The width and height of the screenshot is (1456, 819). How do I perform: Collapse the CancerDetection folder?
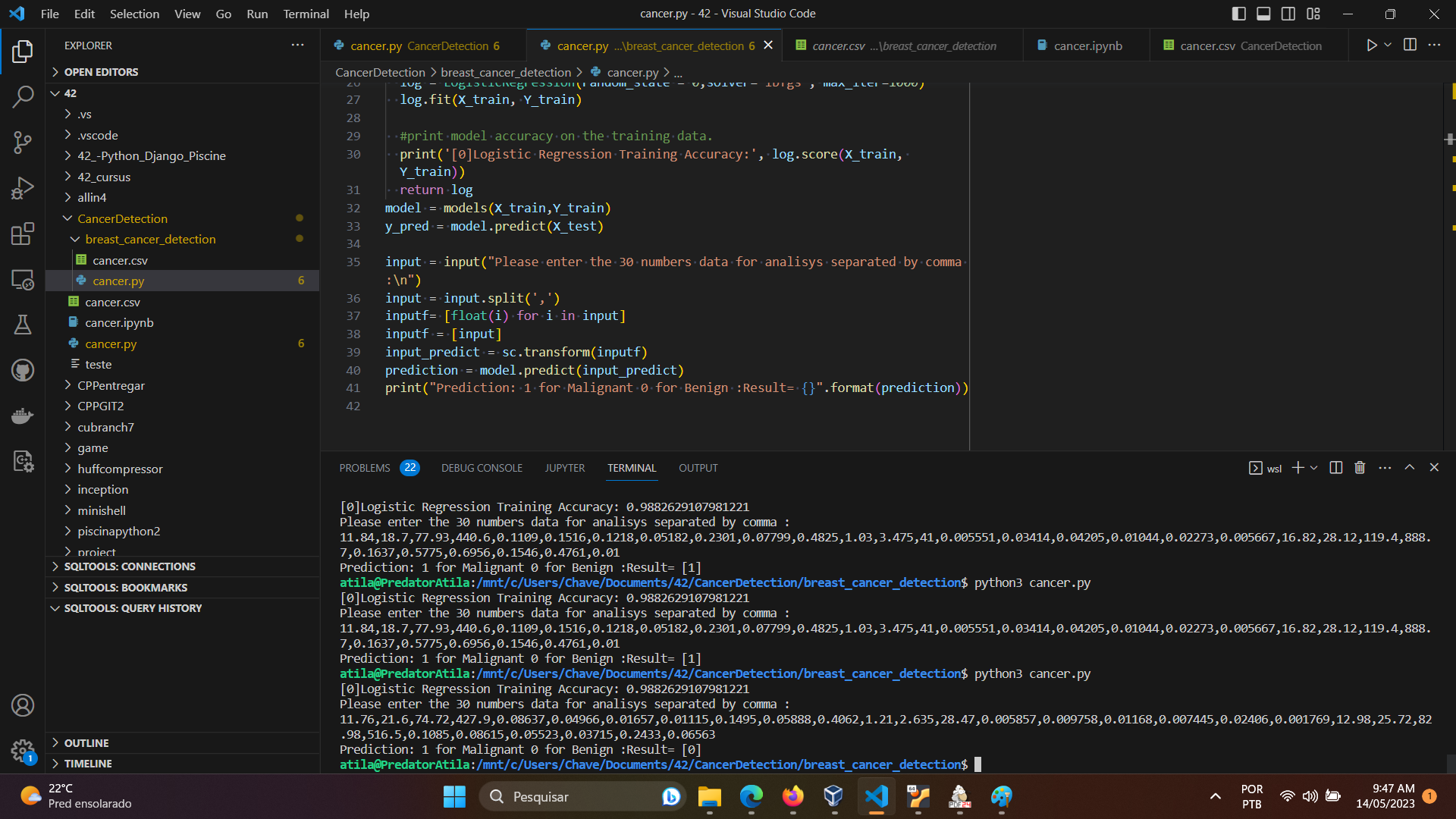pyautogui.click(x=121, y=218)
